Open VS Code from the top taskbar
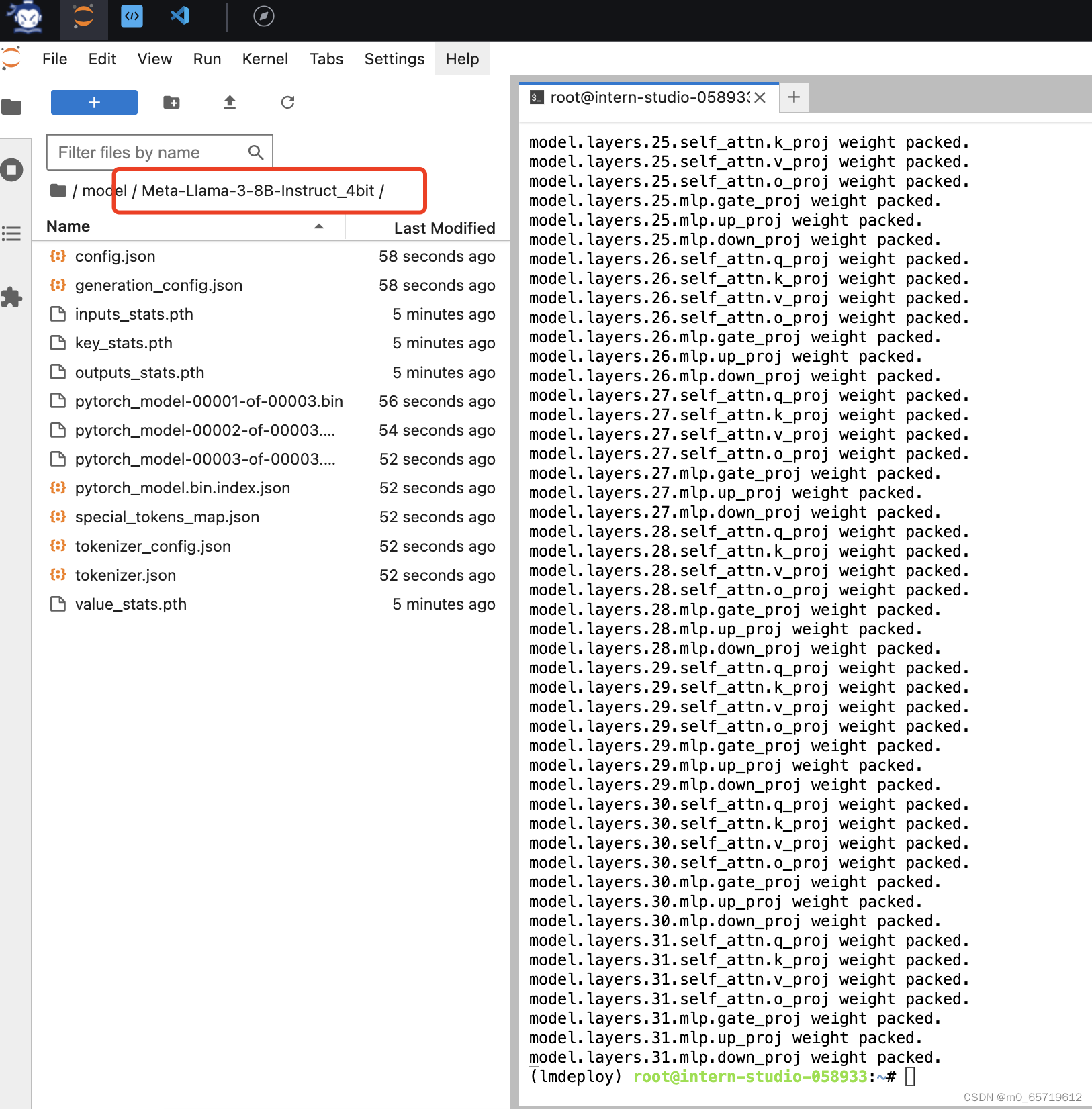Screen dimensions: 1092x1109 [179, 17]
